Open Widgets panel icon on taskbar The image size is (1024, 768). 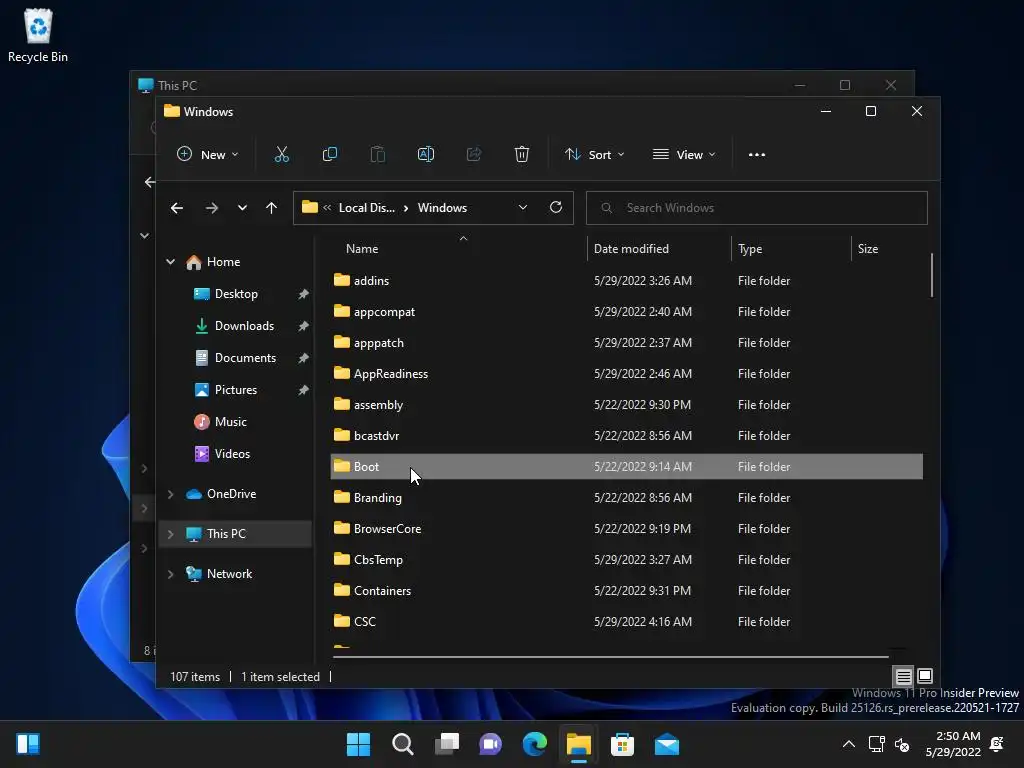28,744
